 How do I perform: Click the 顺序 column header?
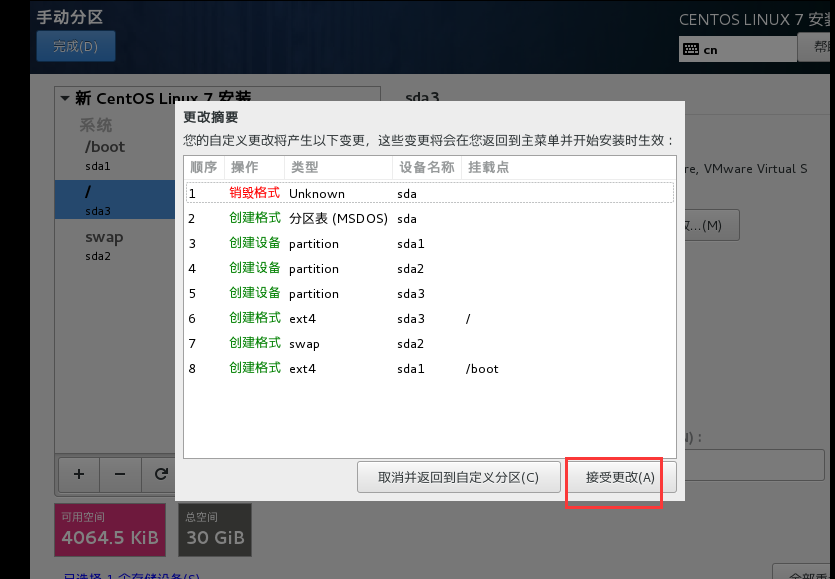[x=204, y=167]
